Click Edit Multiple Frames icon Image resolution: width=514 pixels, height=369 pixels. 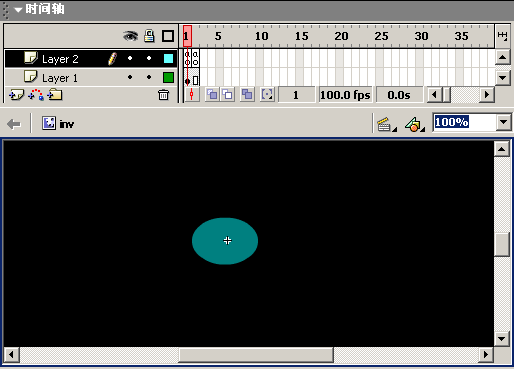pyautogui.click(x=247, y=95)
